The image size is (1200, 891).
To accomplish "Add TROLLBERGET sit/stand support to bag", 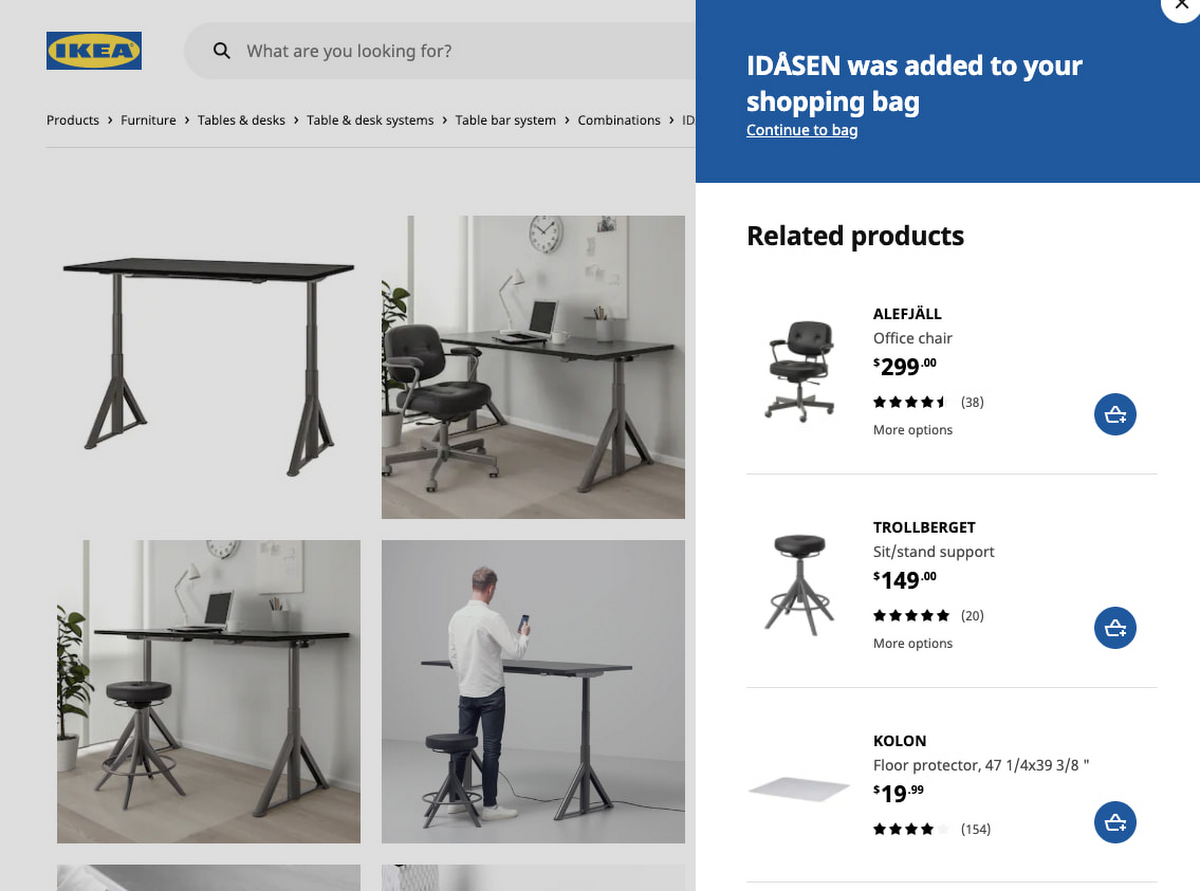I will [1115, 628].
